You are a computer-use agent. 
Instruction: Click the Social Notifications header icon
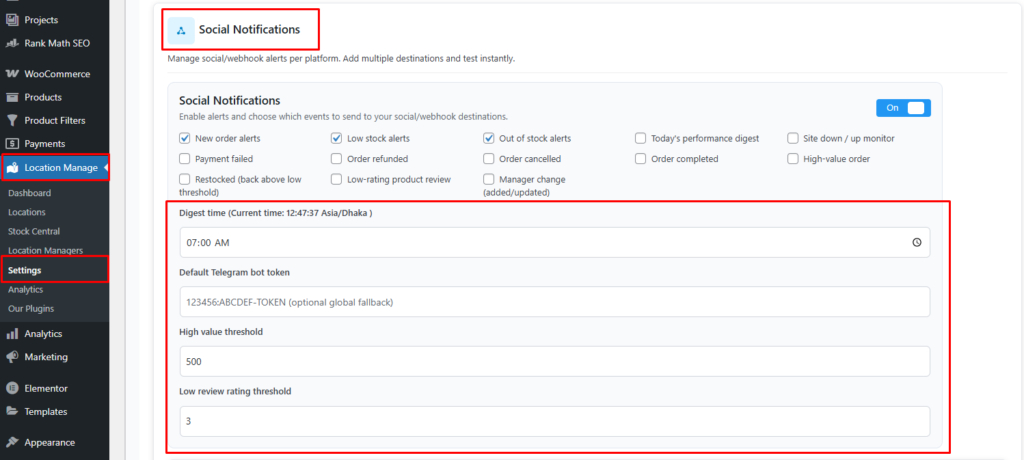(x=181, y=31)
